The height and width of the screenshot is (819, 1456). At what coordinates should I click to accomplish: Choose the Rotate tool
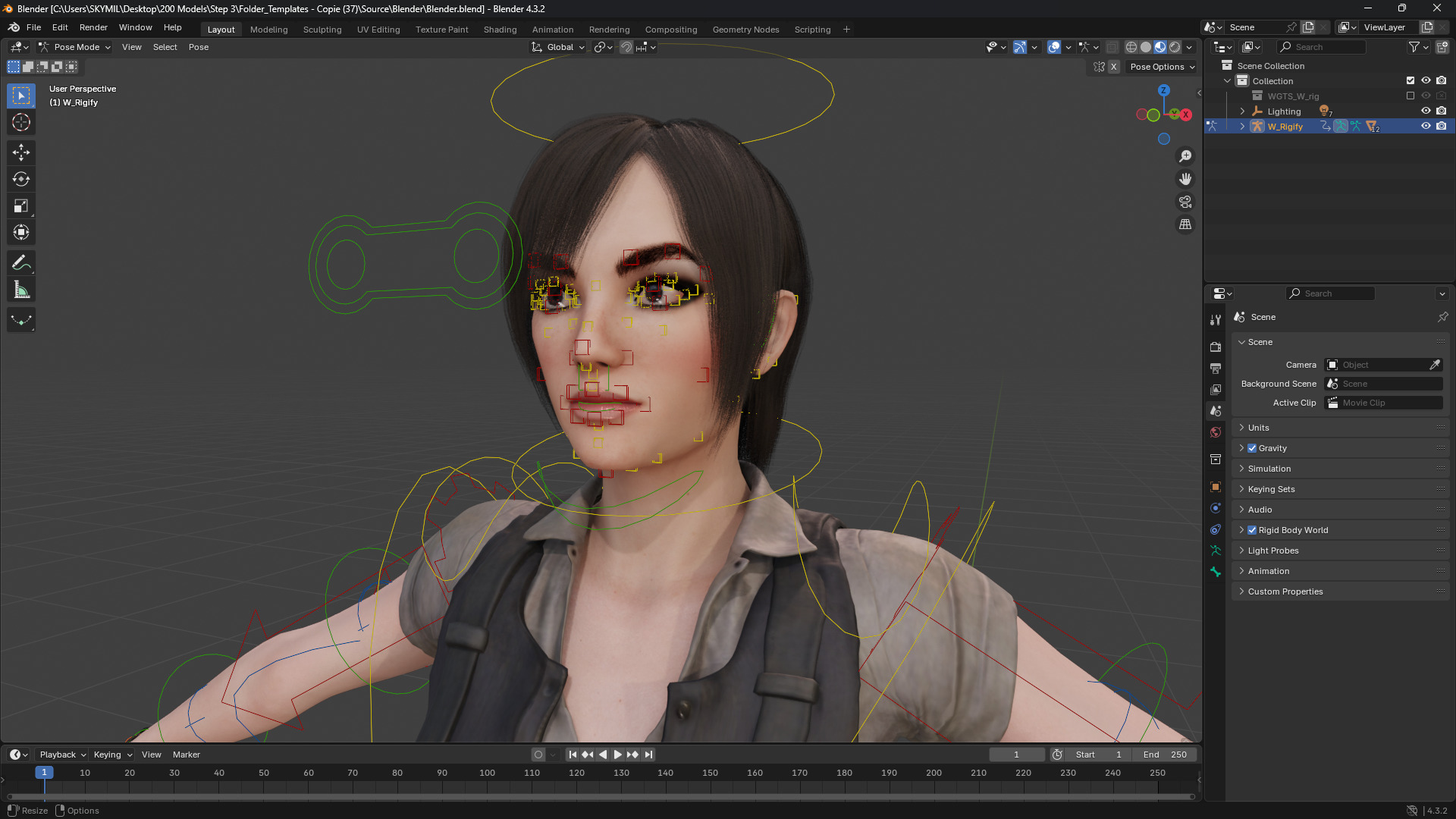21,179
